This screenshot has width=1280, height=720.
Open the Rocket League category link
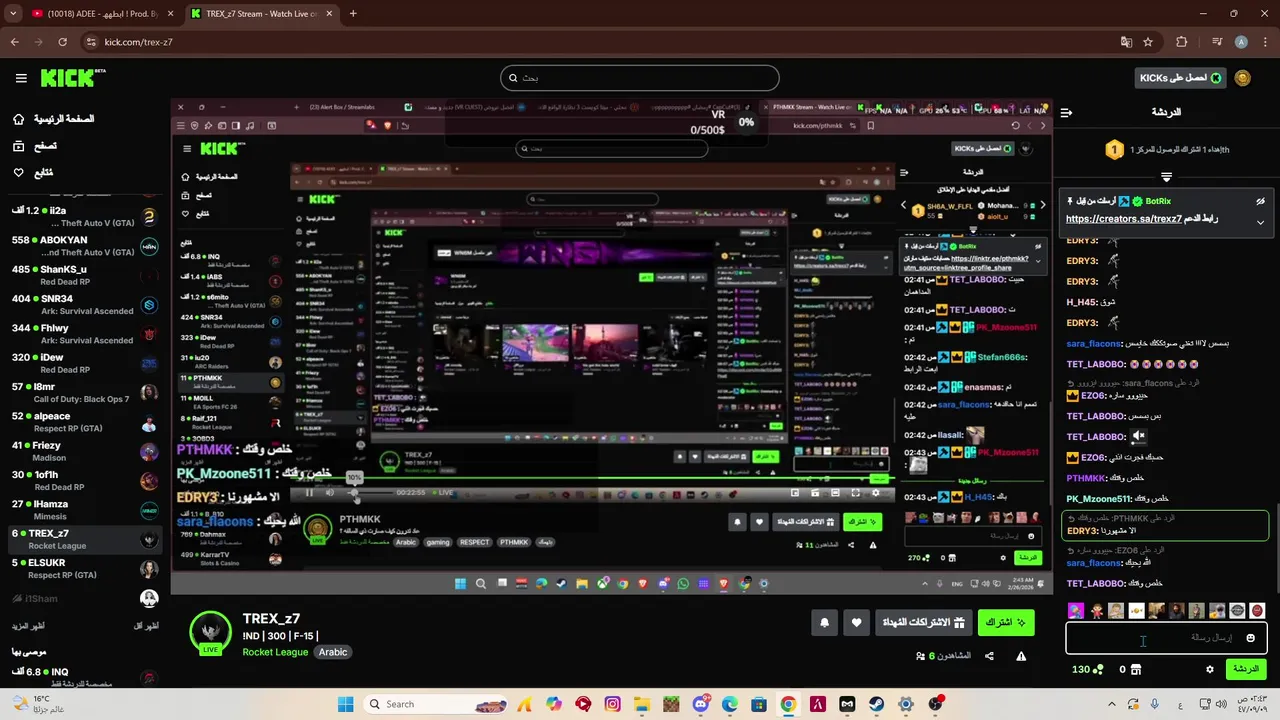point(275,652)
